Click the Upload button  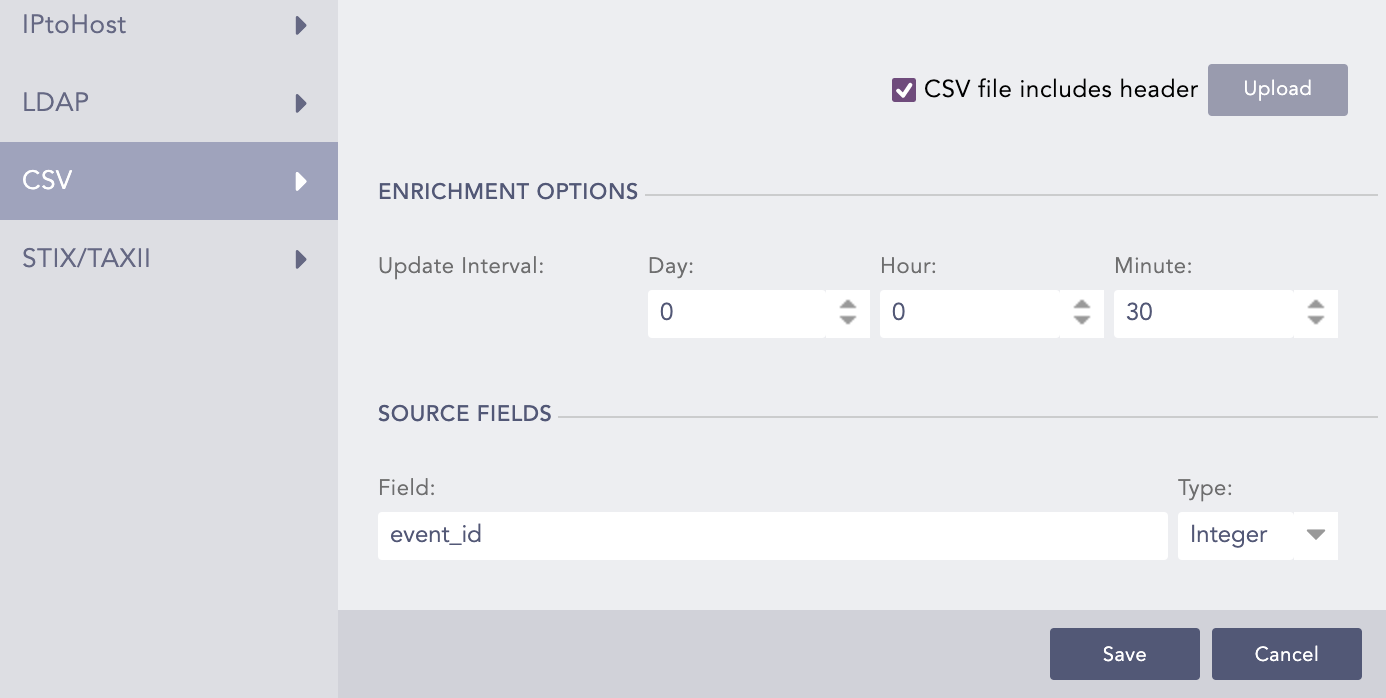[1277, 89]
